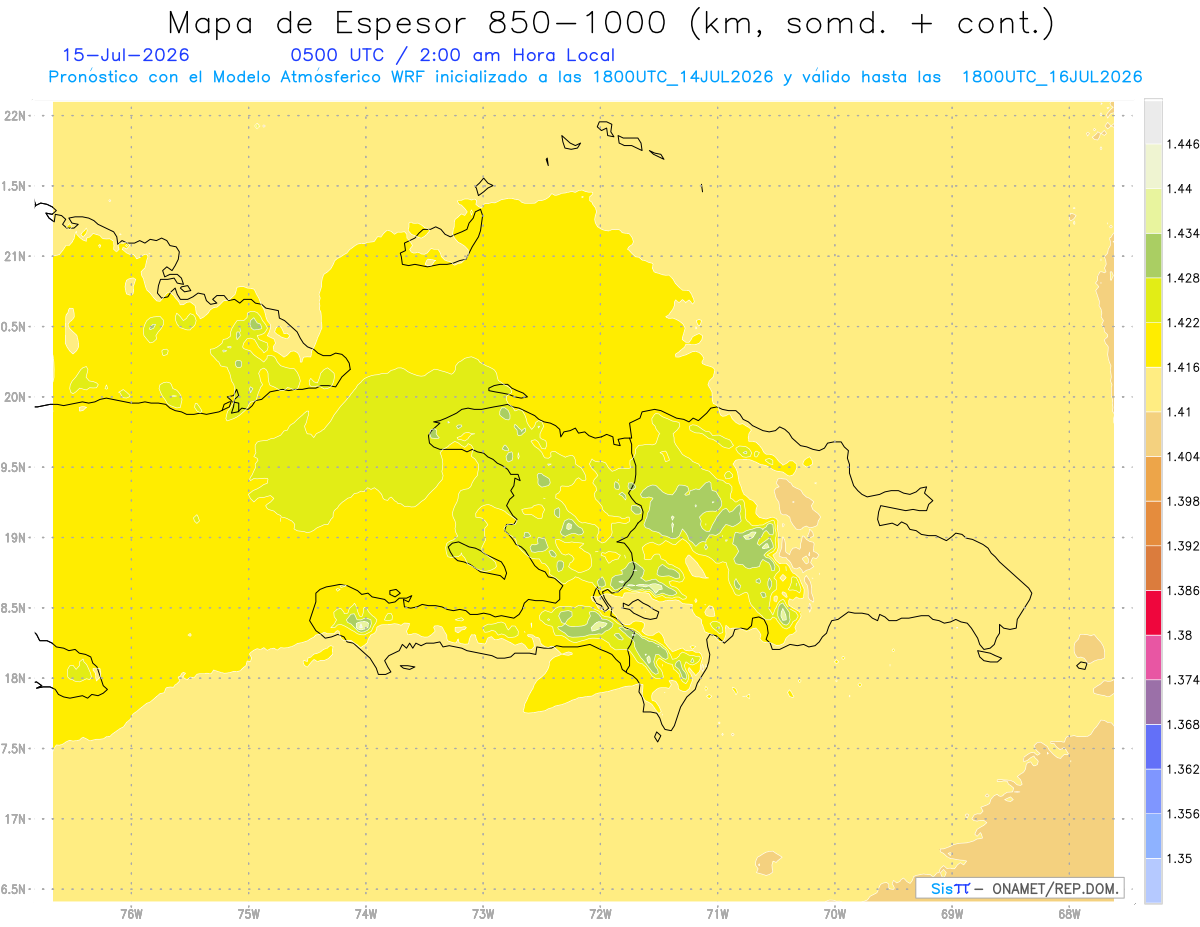The height and width of the screenshot is (927, 1200).
Task: Select the 1.398 colorbar value
Action: [1183, 501]
